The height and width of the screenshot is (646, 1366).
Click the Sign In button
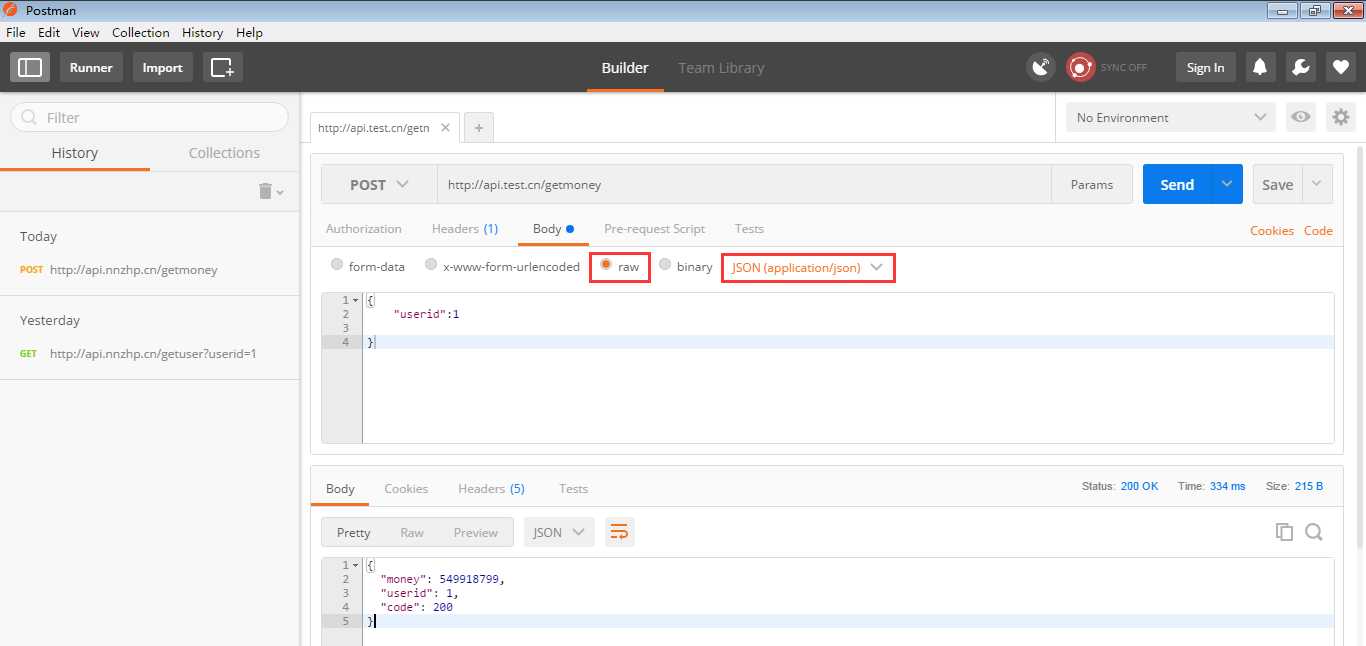coord(1205,67)
